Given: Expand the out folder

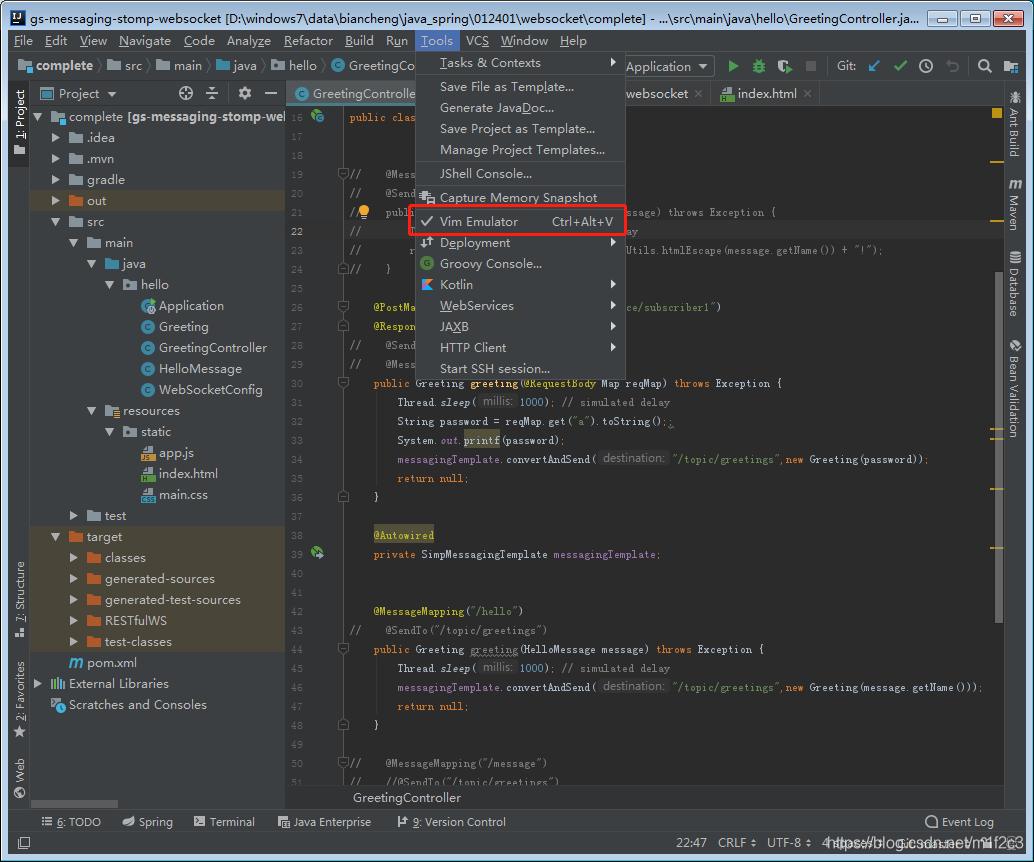Looking at the screenshot, I should pos(56,200).
